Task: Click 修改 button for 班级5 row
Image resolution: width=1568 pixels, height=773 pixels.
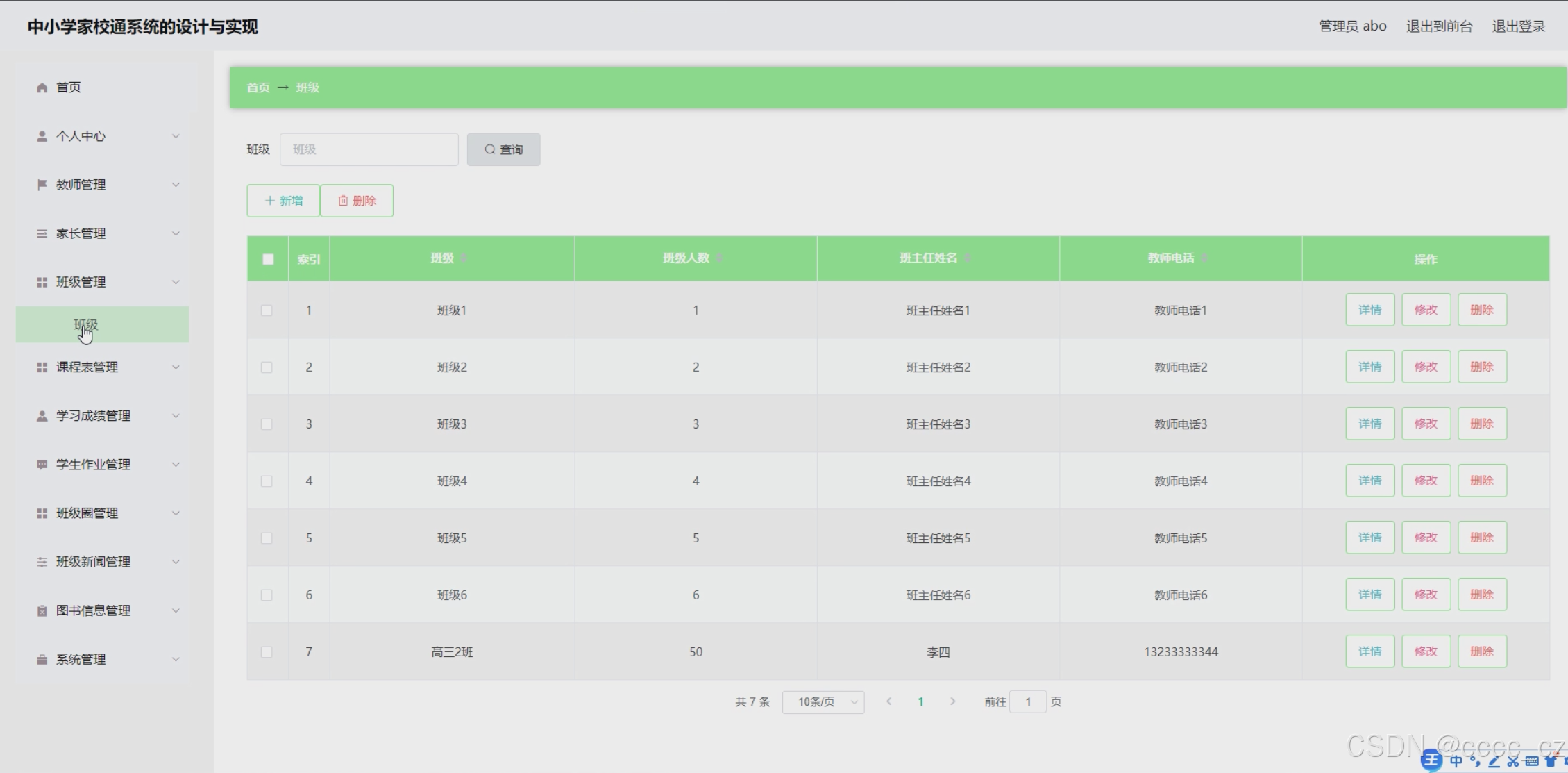Action: (1426, 538)
